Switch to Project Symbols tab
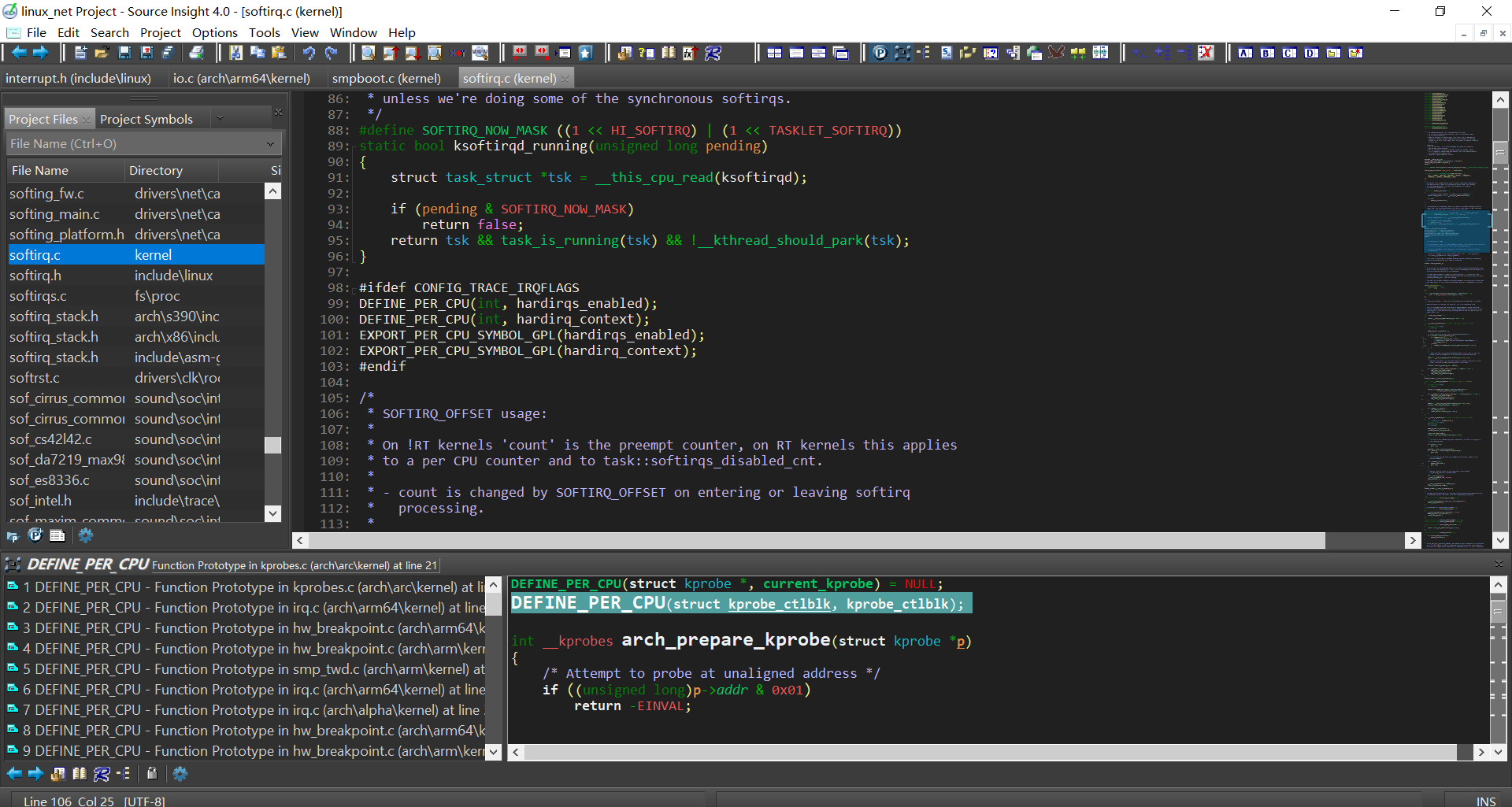 point(146,119)
